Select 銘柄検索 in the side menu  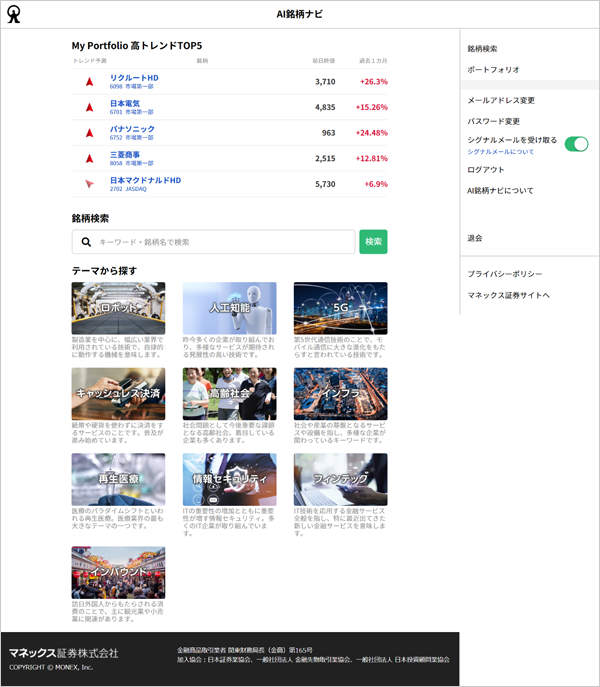482,49
